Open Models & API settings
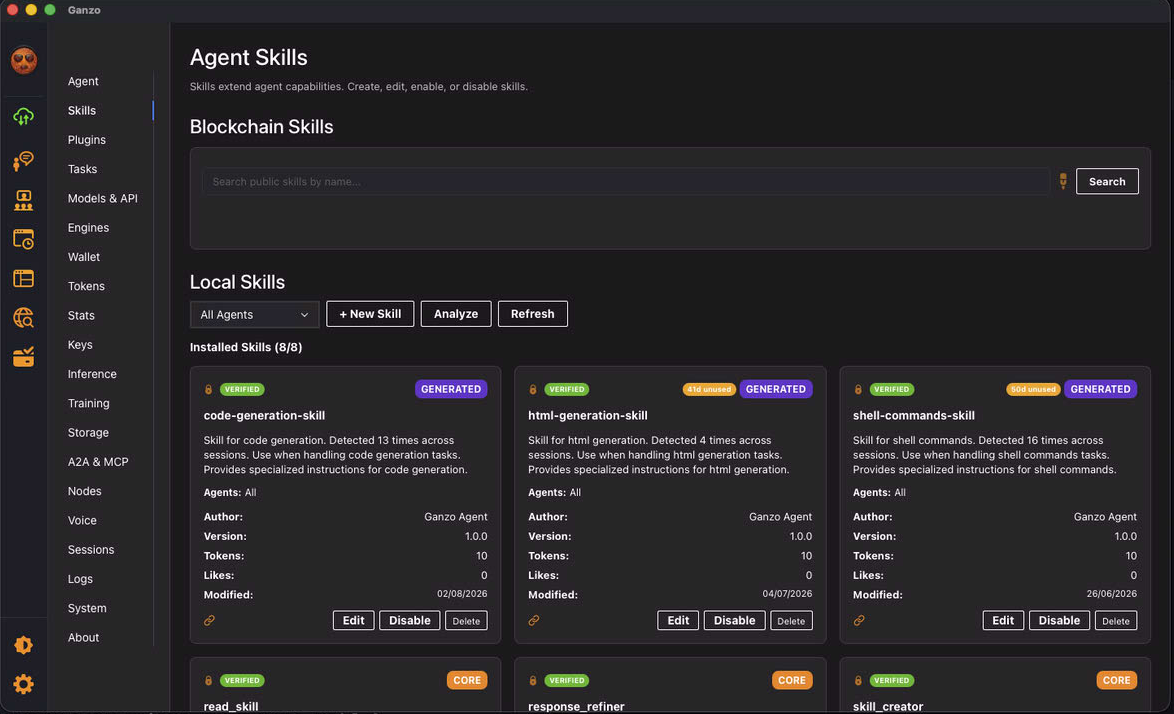The width and height of the screenshot is (1174, 714). [x=103, y=198]
